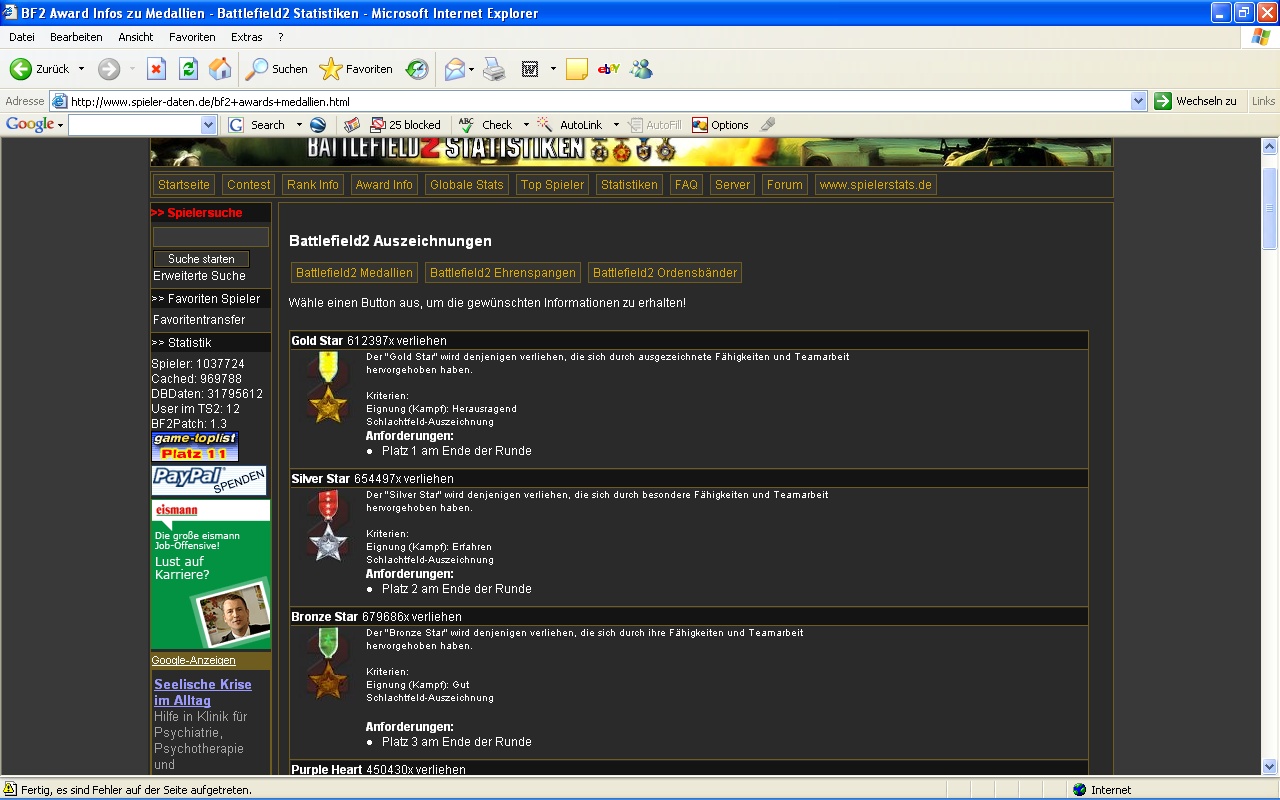Image resolution: width=1280 pixels, height=800 pixels.
Task: Click the green forward arrow button
Action: click(109, 69)
